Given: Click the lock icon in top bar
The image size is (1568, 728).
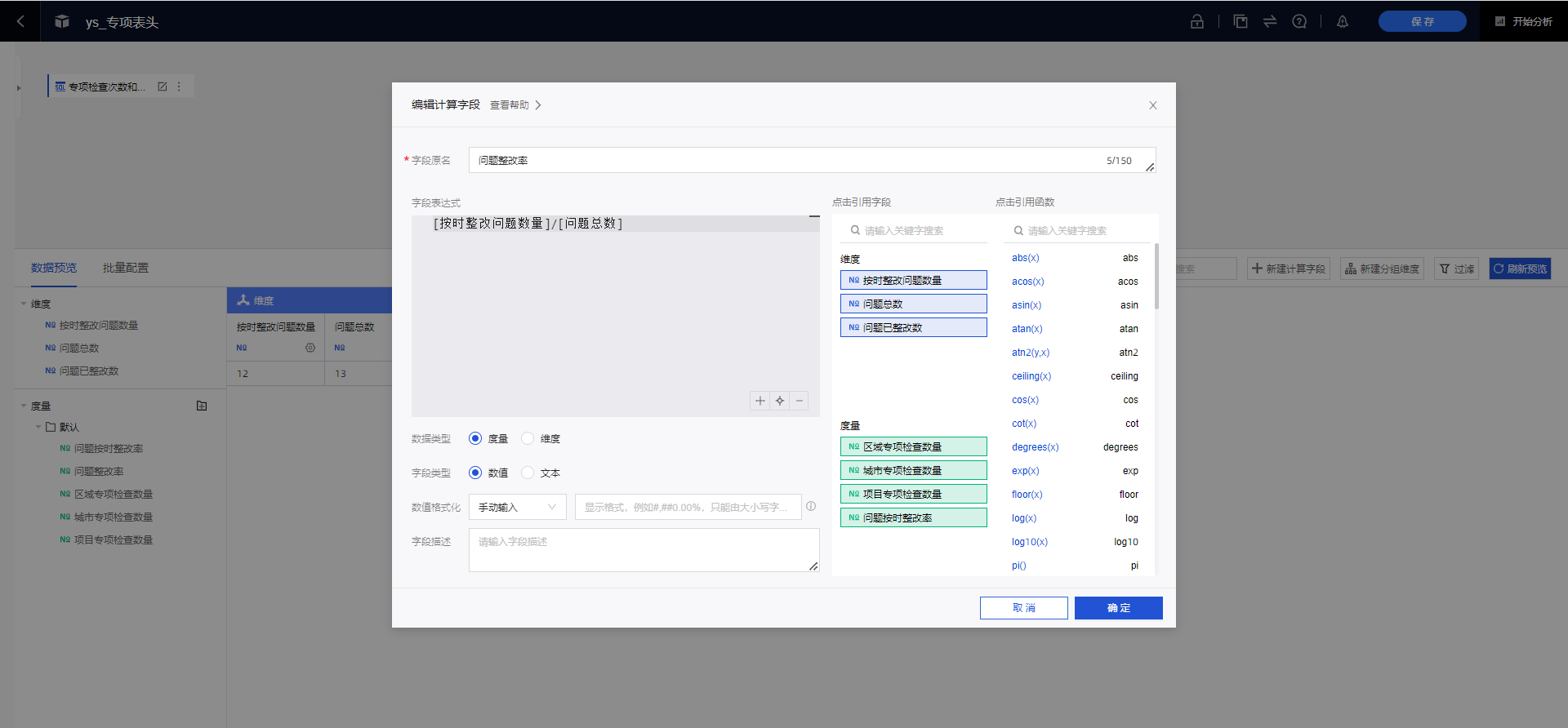Looking at the screenshot, I should coord(1197,21).
